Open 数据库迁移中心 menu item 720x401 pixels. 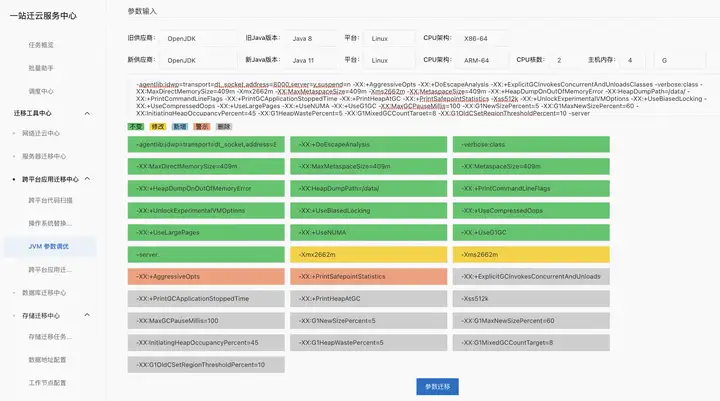[44, 293]
